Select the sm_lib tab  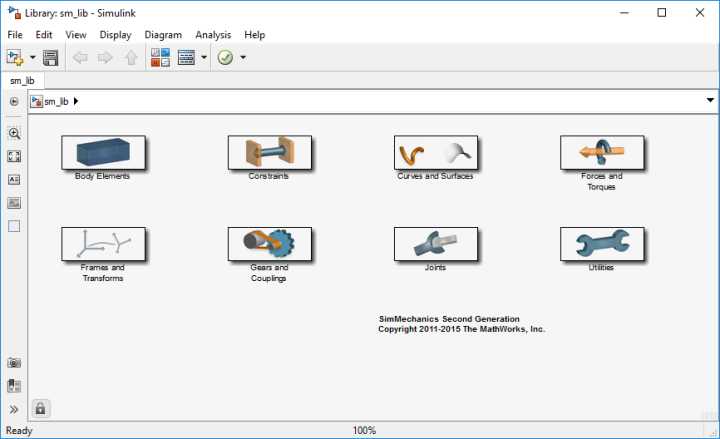click(x=22, y=81)
